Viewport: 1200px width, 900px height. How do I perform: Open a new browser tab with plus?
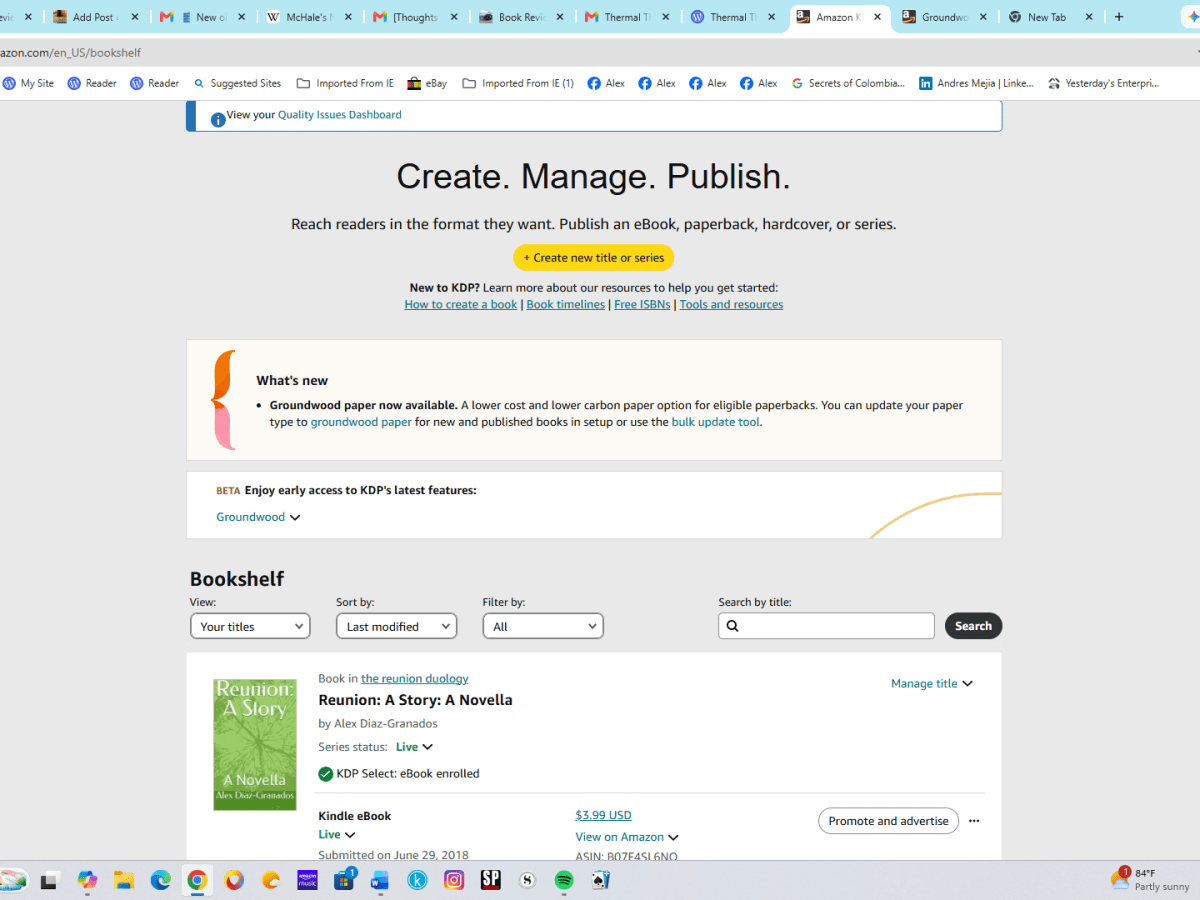pyautogui.click(x=1119, y=17)
